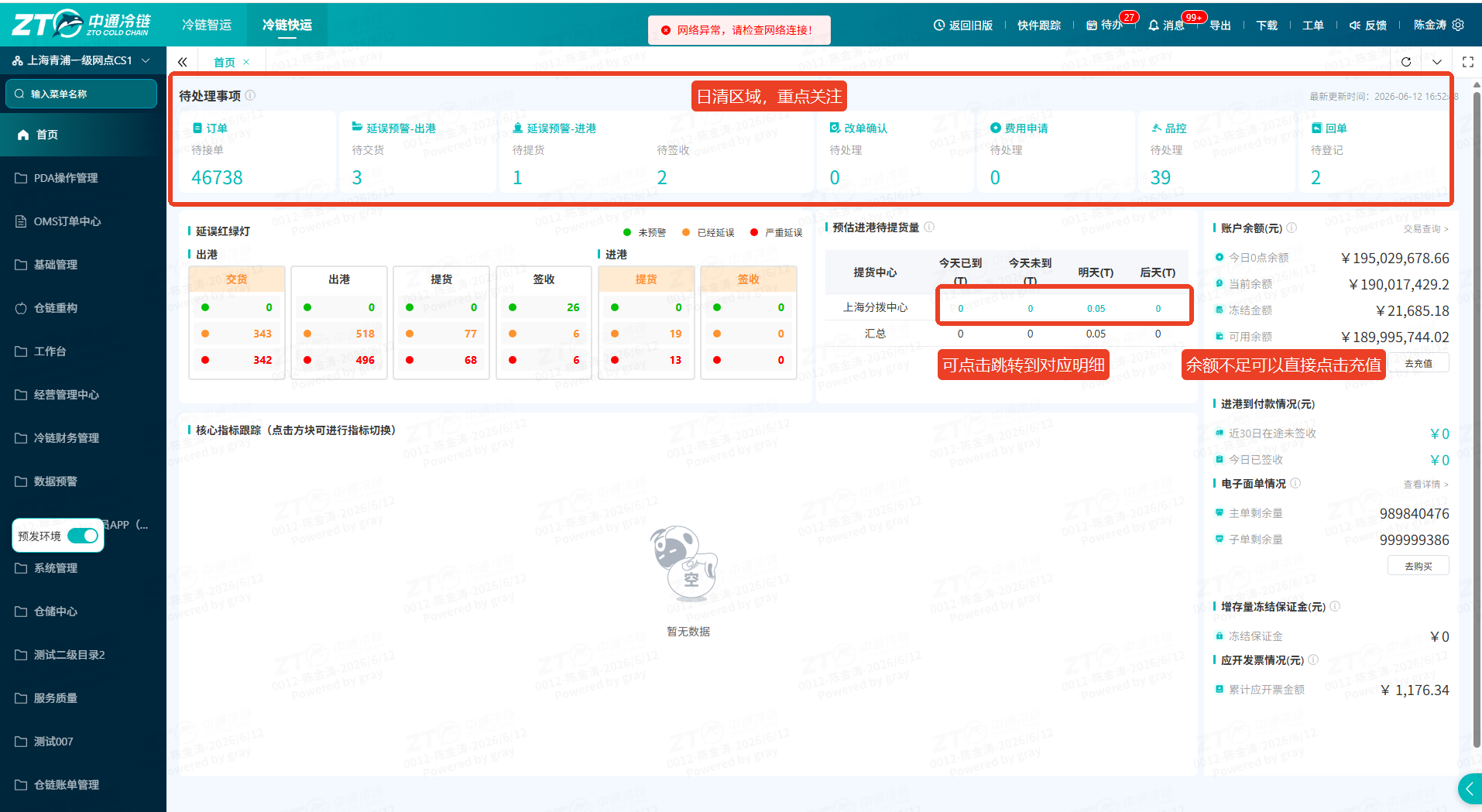Enter fullscreen with the expand icon
The width and height of the screenshot is (1482, 812).
coord(1468,62)
